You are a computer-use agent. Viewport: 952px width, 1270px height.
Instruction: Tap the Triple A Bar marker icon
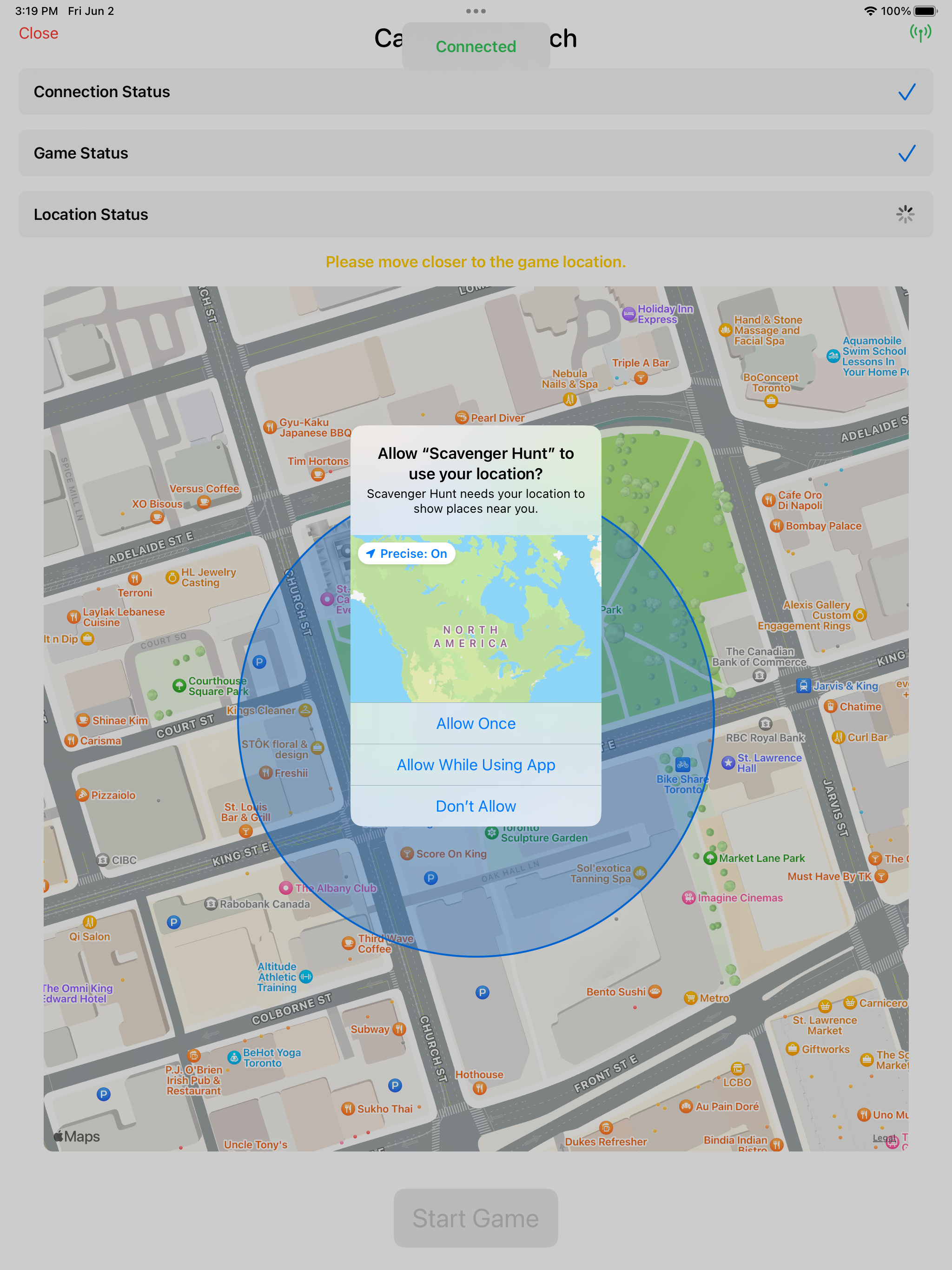641,378
